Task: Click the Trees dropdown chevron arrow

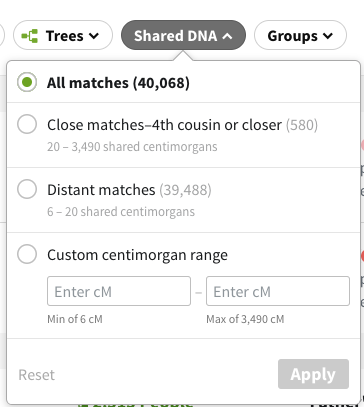Action: pyautogui.click(x=94, y=36)
